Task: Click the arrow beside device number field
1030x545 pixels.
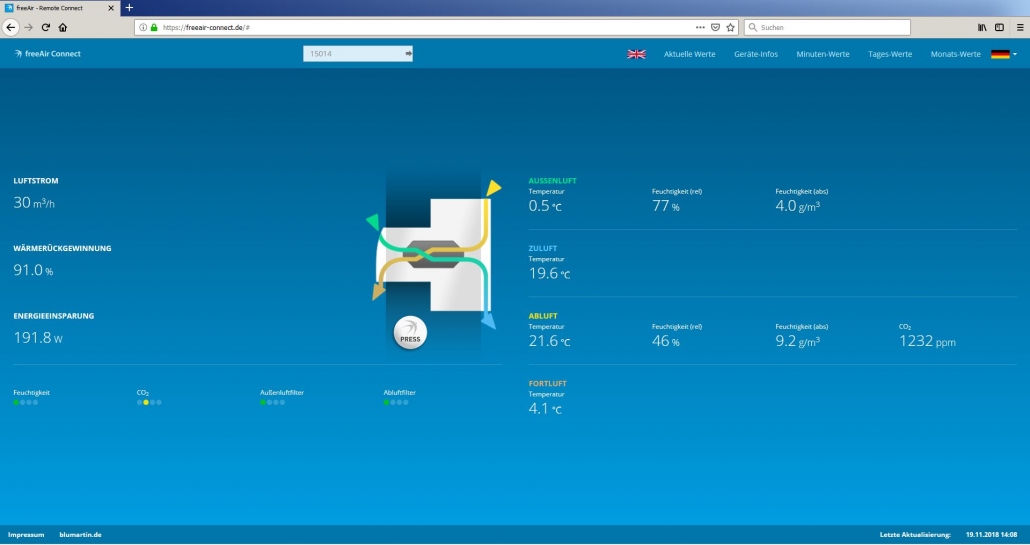Action: pyautogui.click(x=408, y=54)
